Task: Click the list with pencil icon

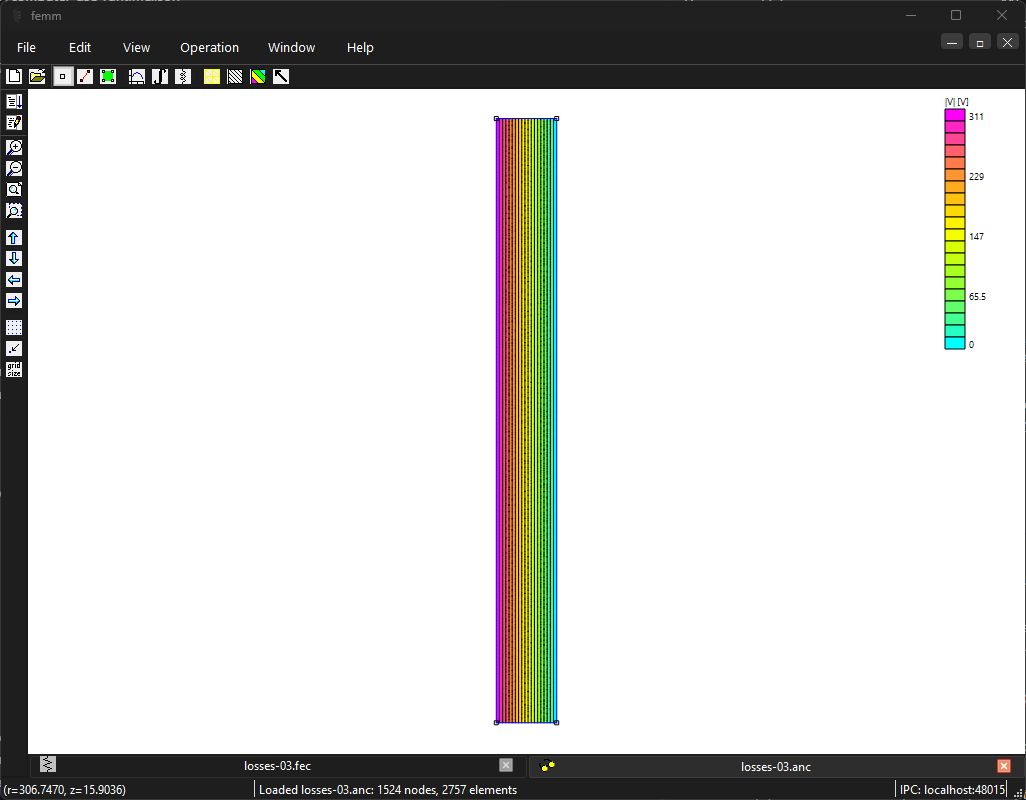Action: click(14, 122)
